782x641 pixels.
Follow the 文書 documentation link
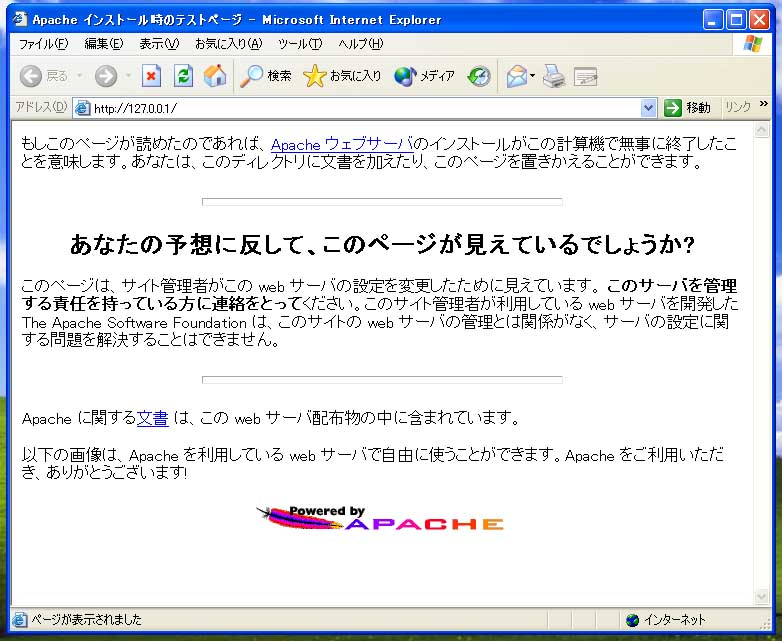coord(153,418)
